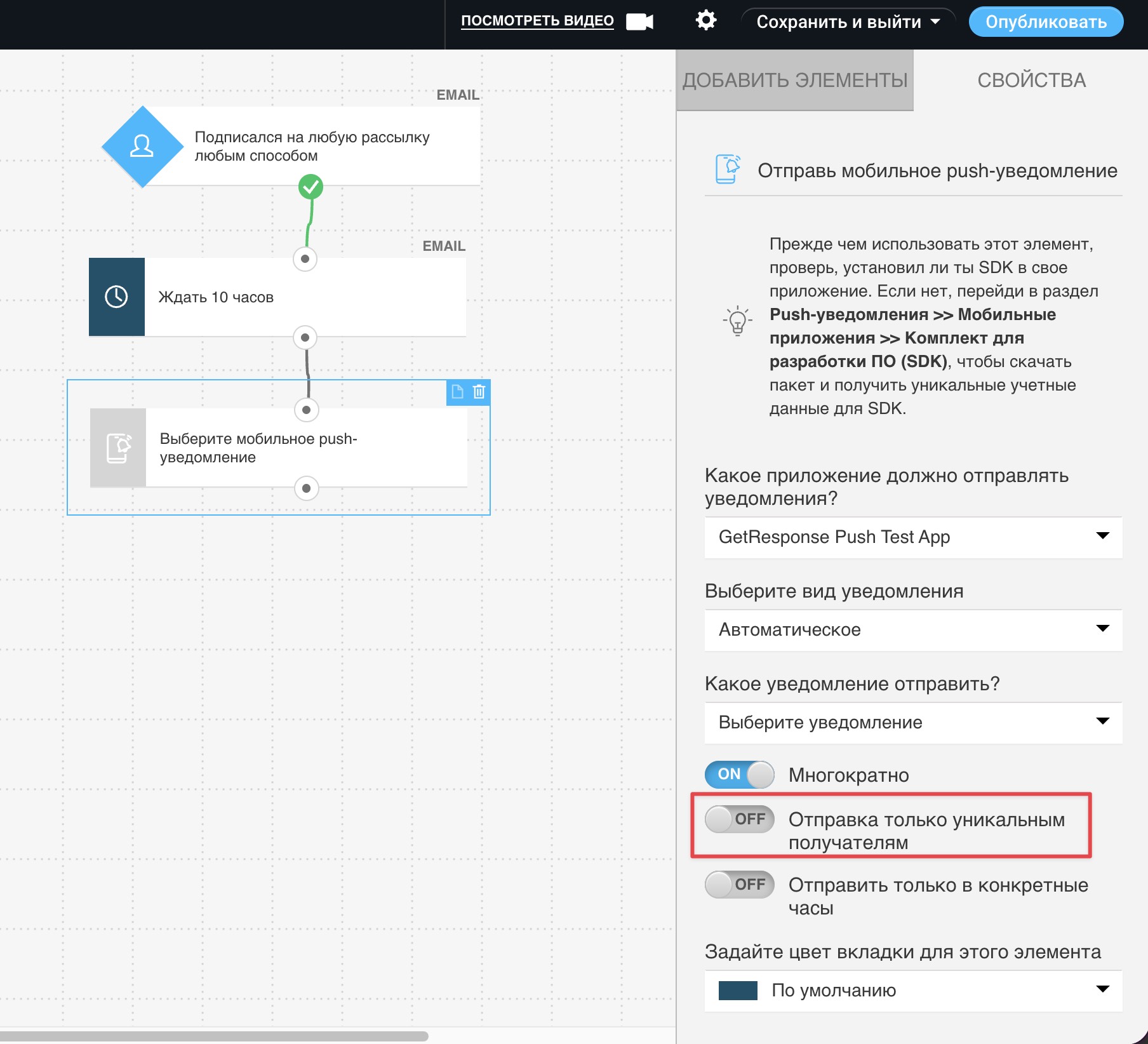Click the ПОСМОТРЕТЬ ВИДЕО link
The height and width of the screenshot is (1044, 1148).
(537, 21)
